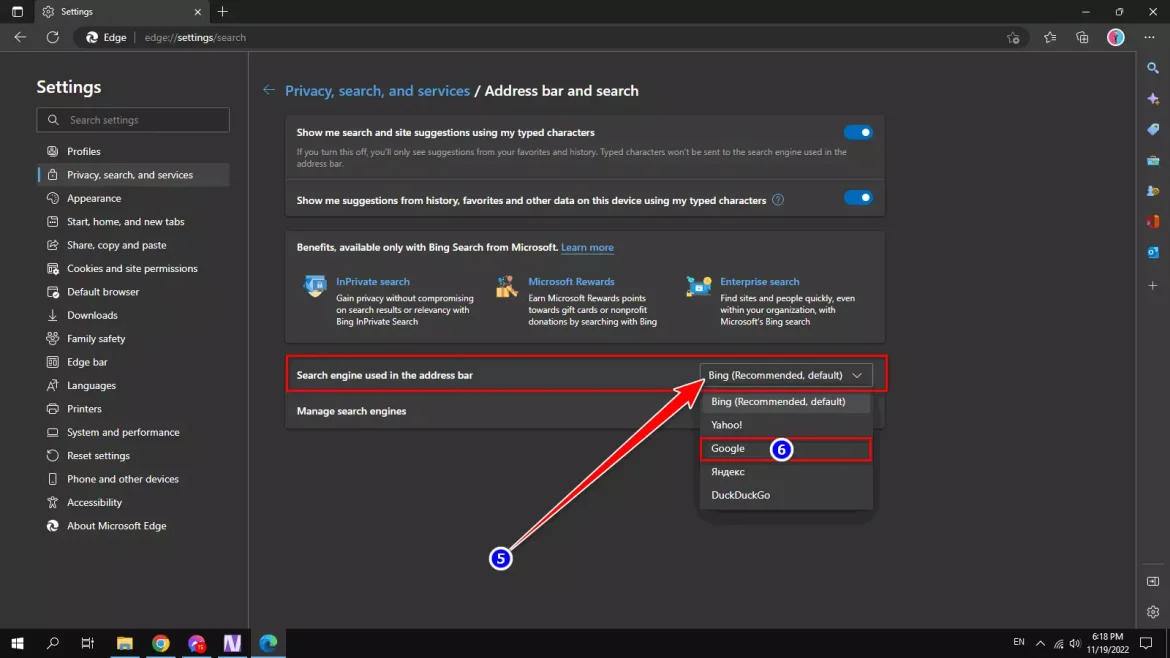Open a new tab with plus button
The width and height of the screenshot is (1170, 658).
[222, 12]
